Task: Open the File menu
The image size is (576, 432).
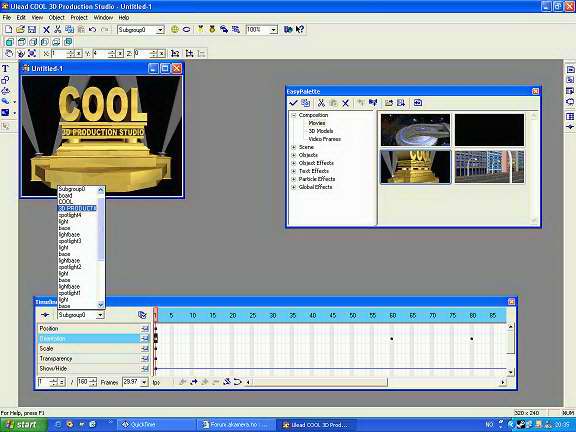Action: (x=7, y=17)
